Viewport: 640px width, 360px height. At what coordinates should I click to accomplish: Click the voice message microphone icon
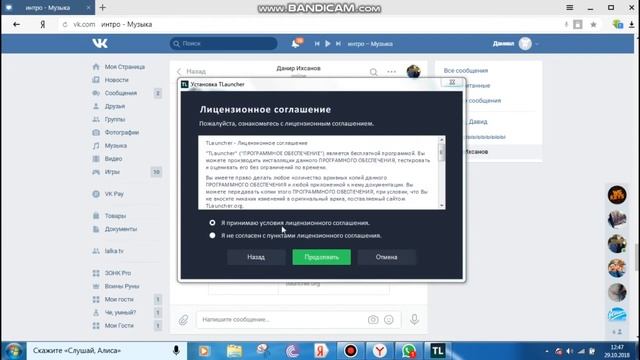tap(414, 319)
